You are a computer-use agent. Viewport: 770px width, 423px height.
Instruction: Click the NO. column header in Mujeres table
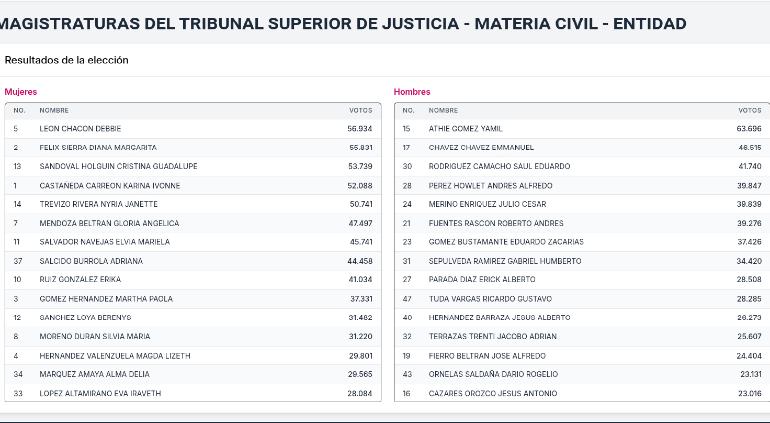[x=20, y=111]
